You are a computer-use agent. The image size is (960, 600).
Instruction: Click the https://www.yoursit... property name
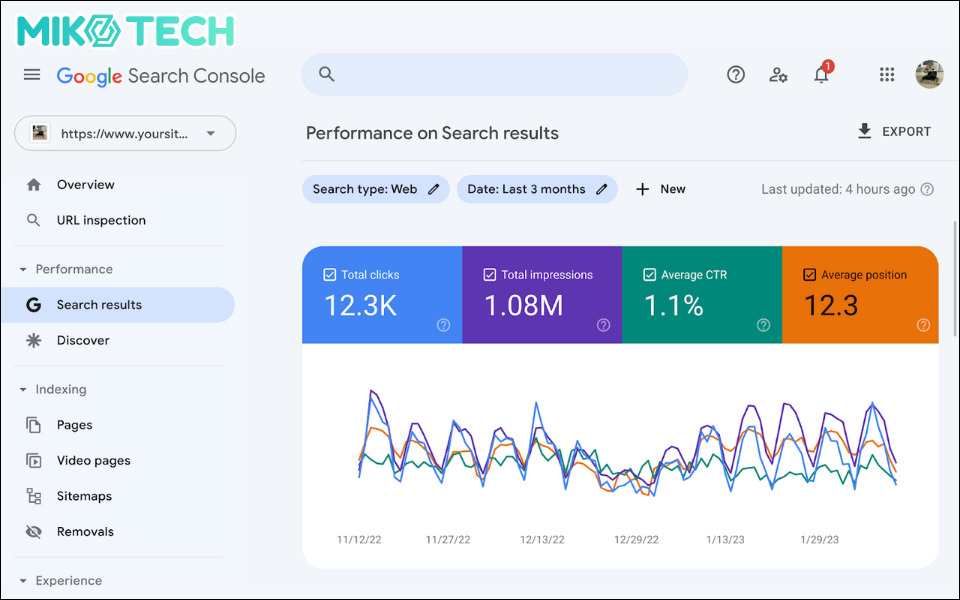coord(124,133)
